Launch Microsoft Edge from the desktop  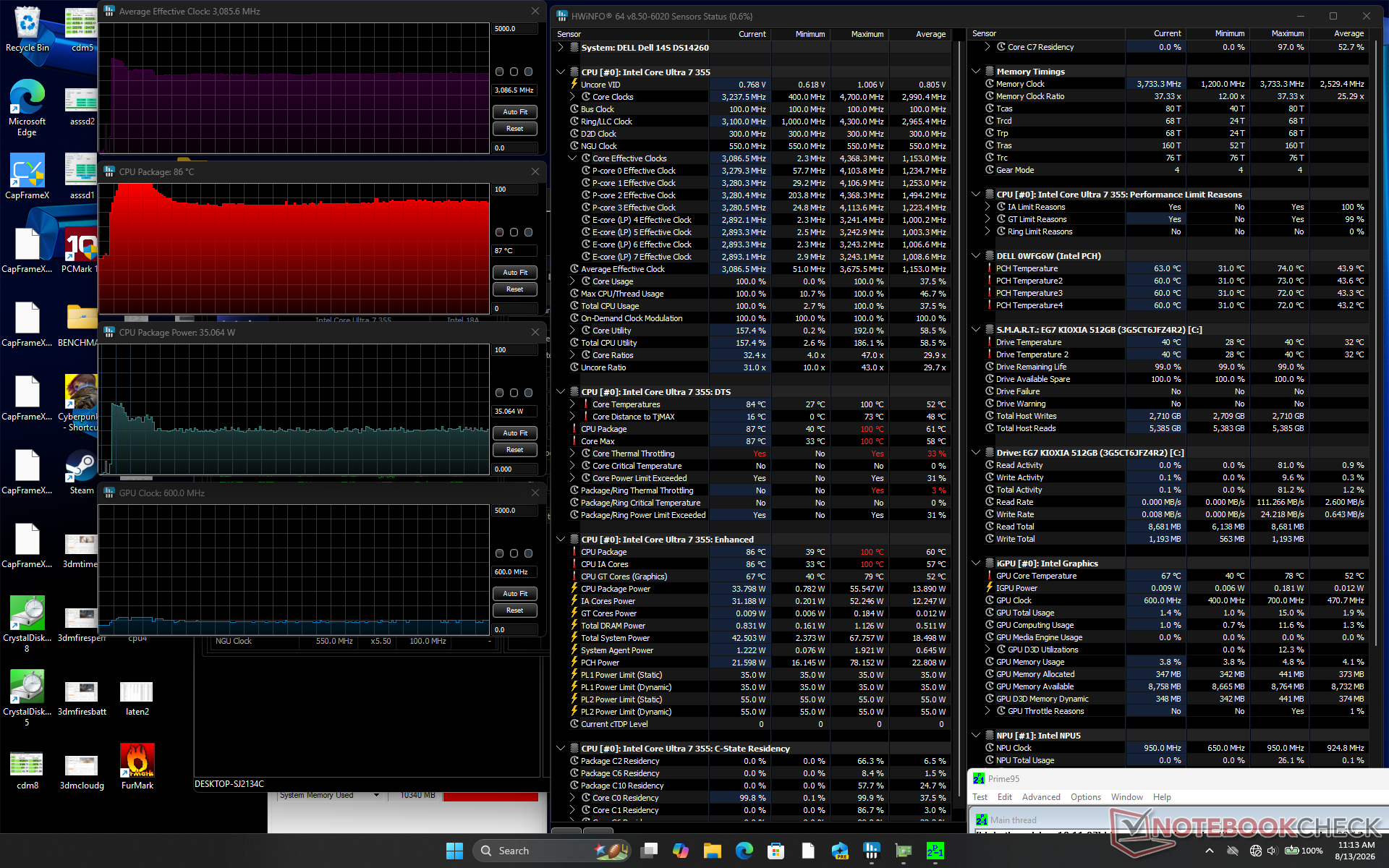point(27,107)
